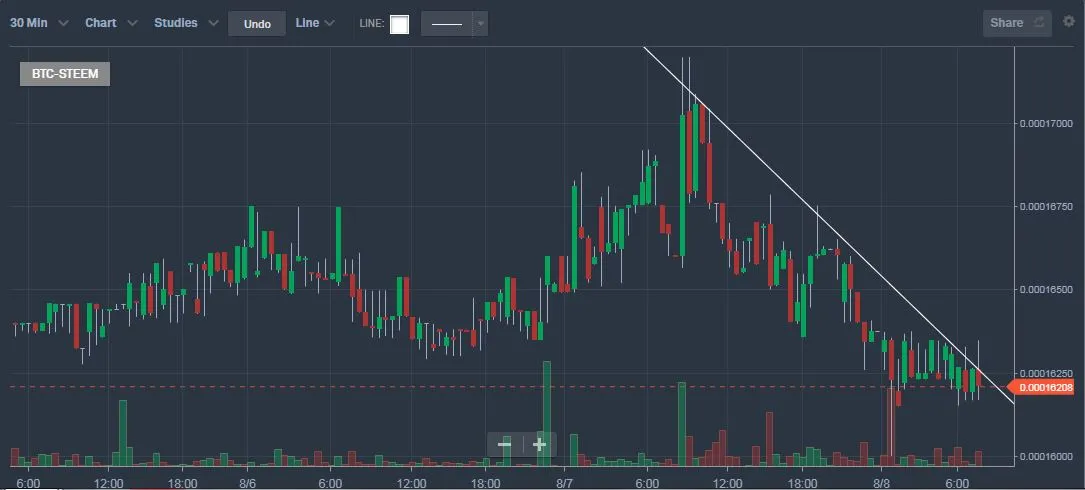1085x490 pixels.
Task: Open the Chart type dropdown
Action: (111, 23)
